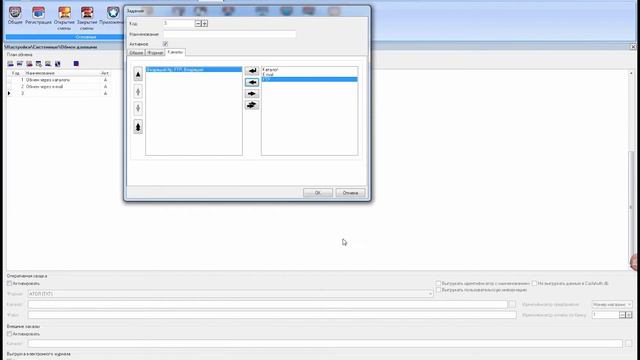Click the right-arrow transfer button

[252, 94]
